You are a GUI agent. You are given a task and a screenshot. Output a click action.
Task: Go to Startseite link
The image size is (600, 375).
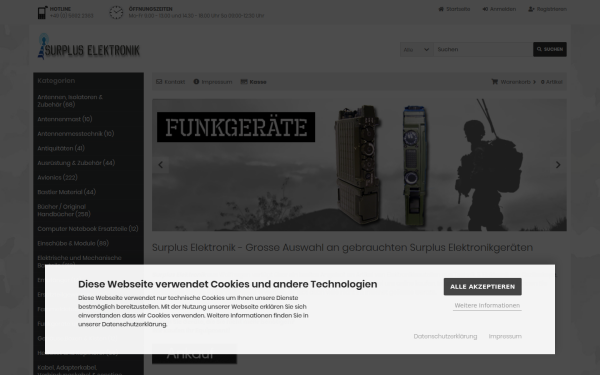pyautogui.click(x=454, y=9)
